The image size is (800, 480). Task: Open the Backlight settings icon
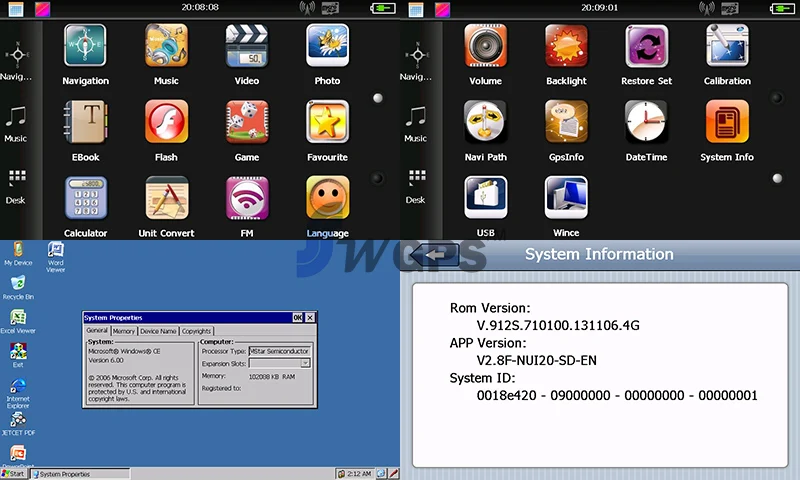click(566, 46)
